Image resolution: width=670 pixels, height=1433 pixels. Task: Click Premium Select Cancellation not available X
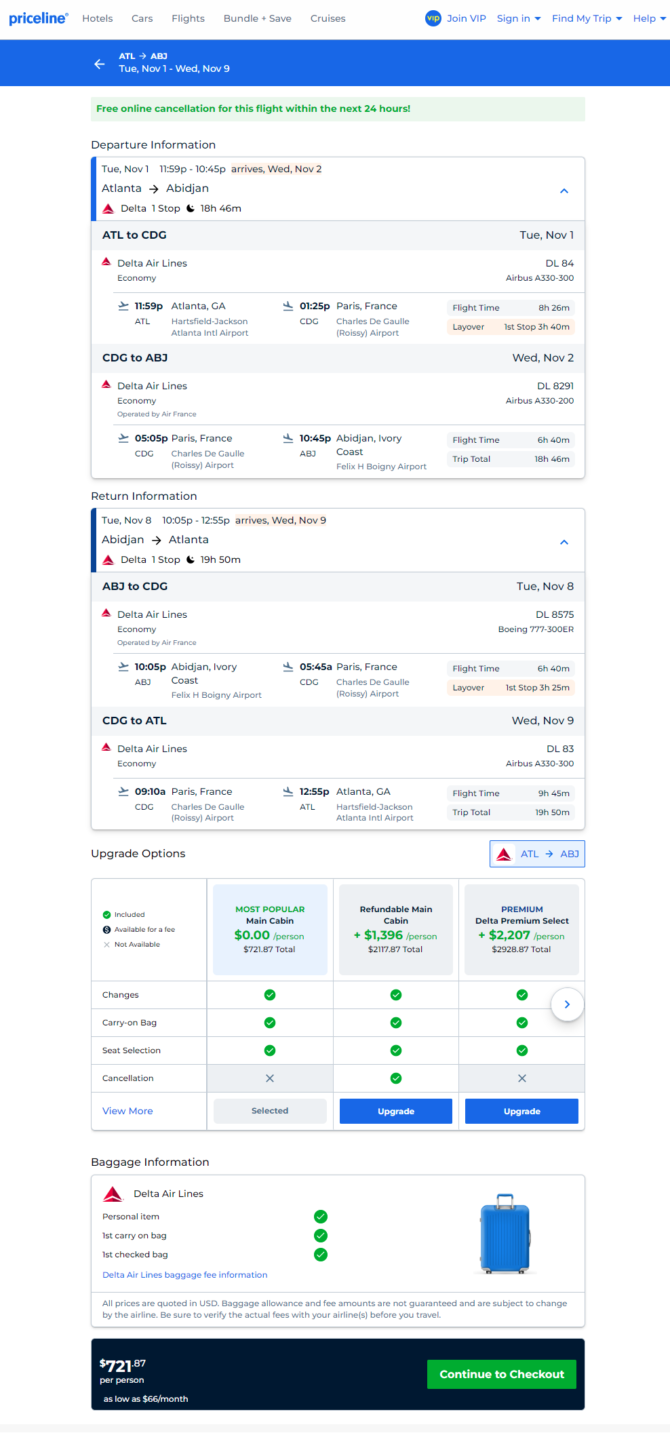(522, 1078)
